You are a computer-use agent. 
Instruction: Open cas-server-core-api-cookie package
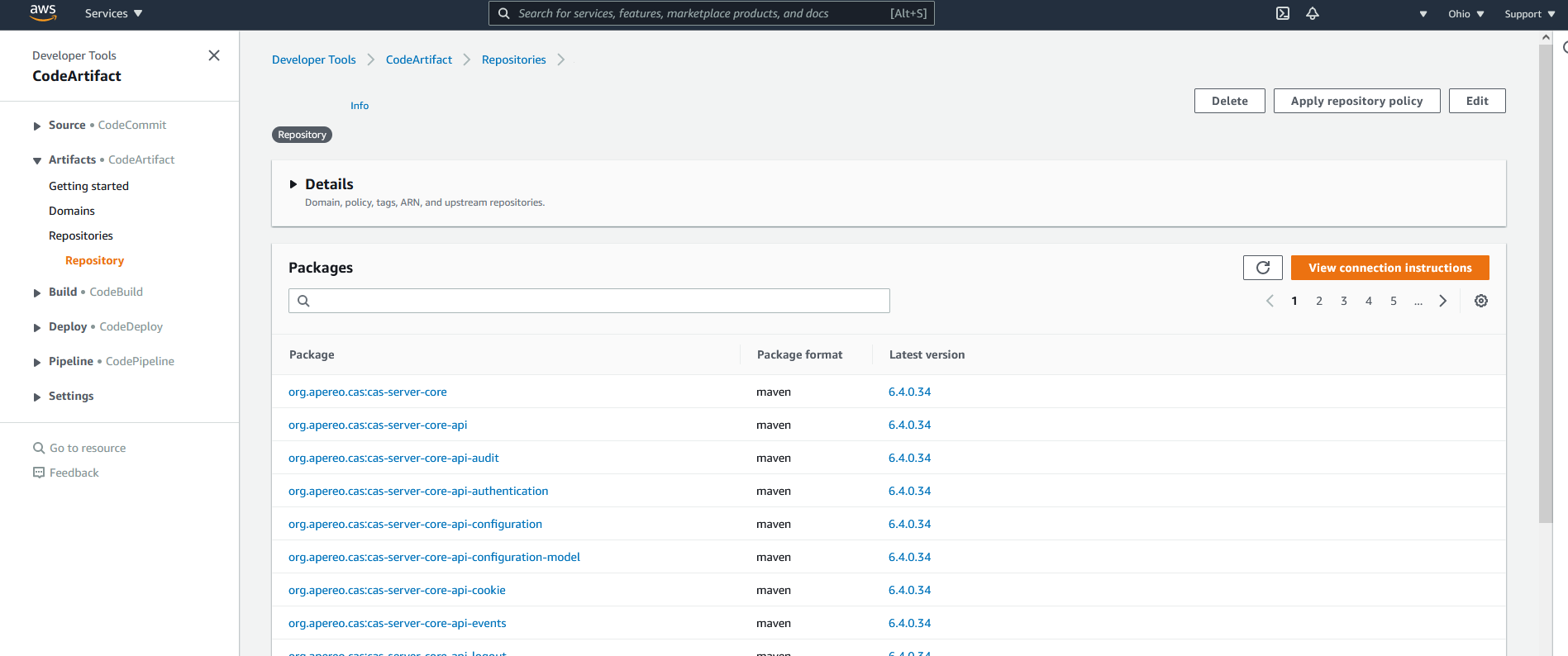[x=397, y=590]
